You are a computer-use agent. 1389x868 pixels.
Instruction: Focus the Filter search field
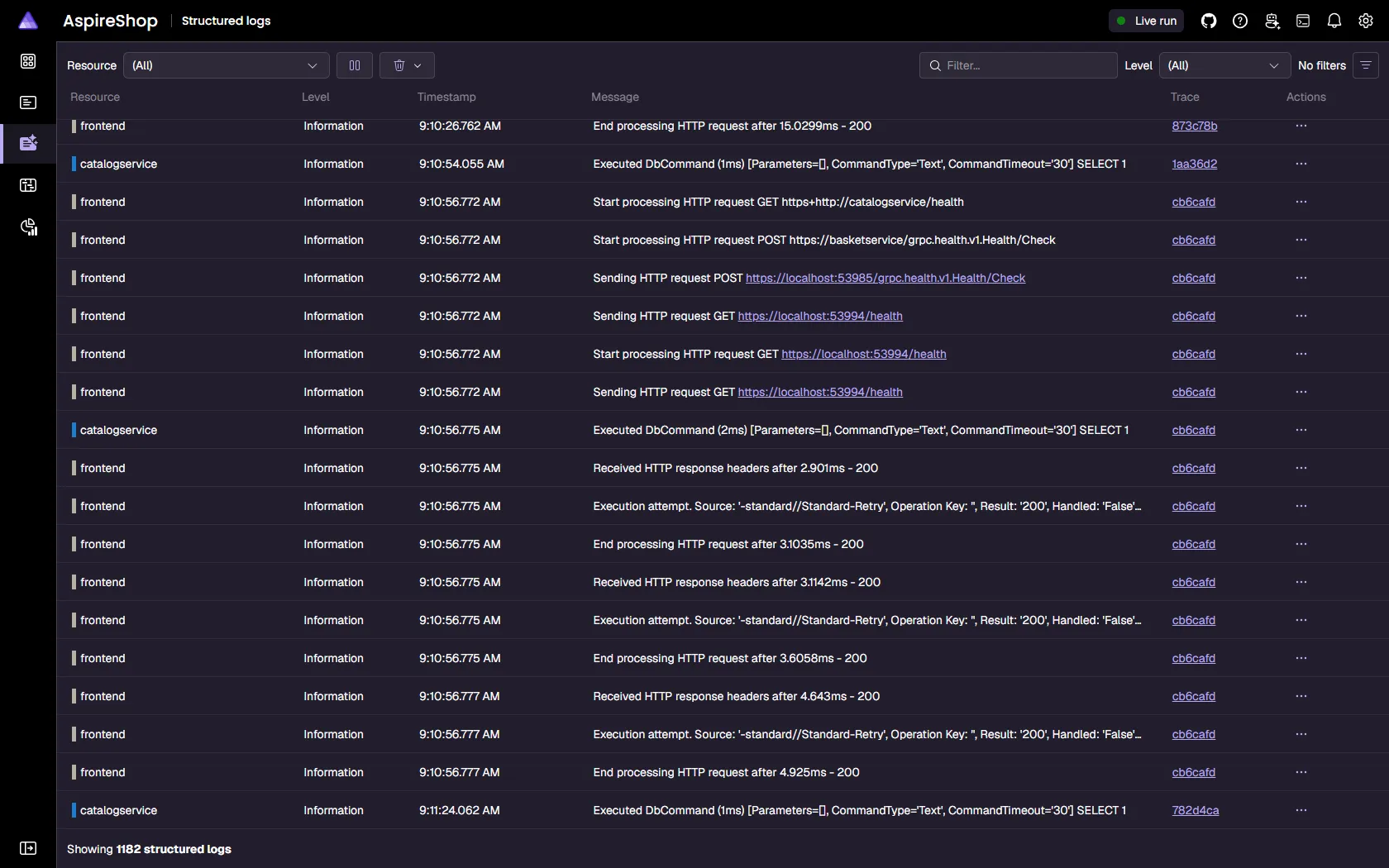click(x=1018, y=65)
